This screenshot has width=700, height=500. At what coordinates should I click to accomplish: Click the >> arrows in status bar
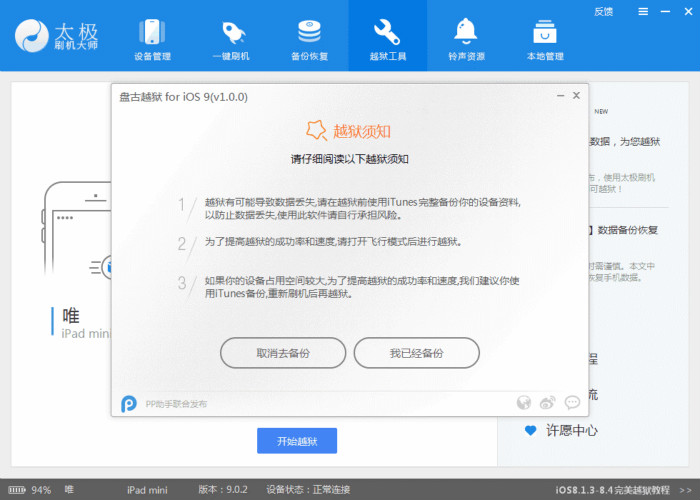point(685,490)
